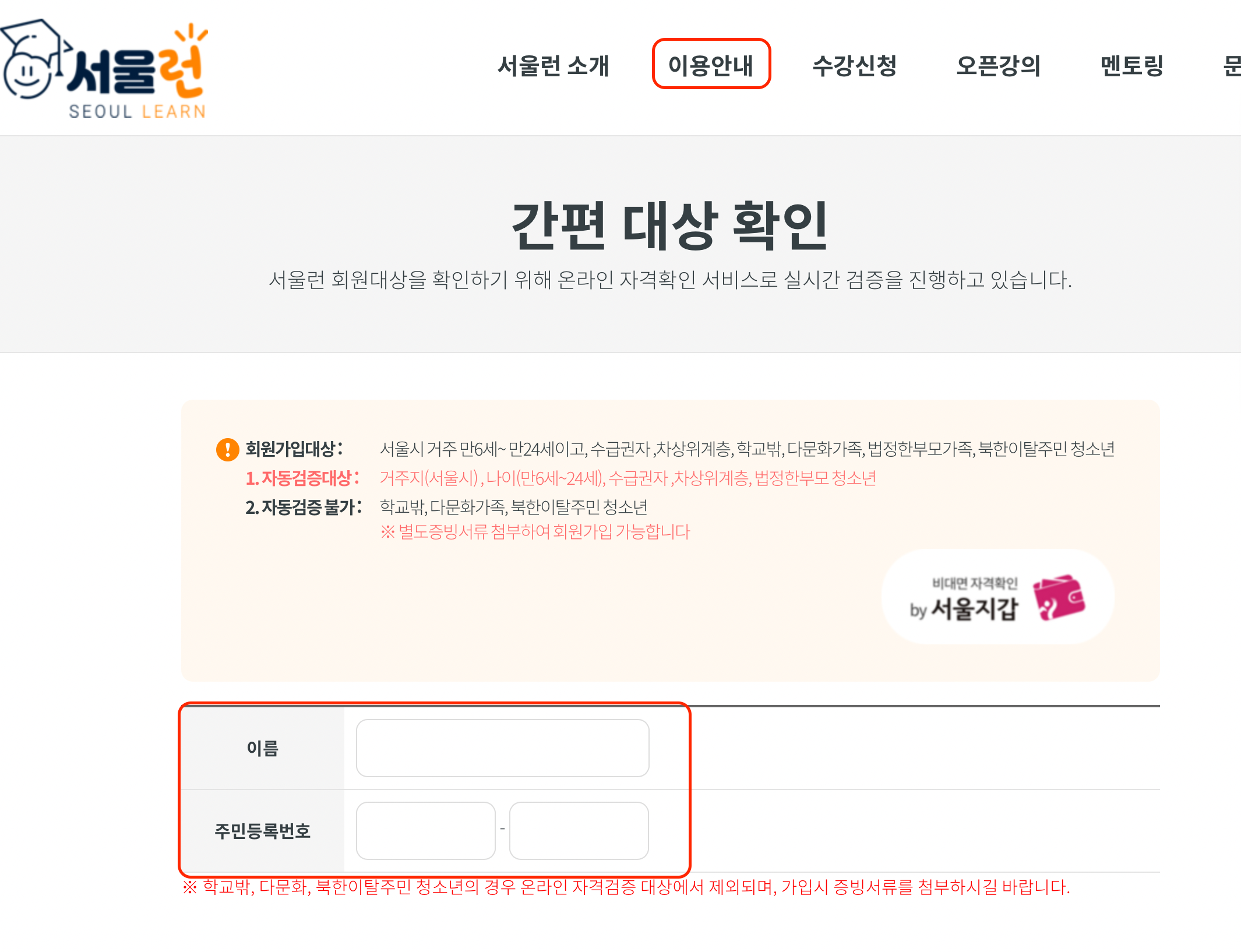Click inside the 이름 name input field
The image size is (1241, 952).
pyautogui.click(x=502, y=748)
